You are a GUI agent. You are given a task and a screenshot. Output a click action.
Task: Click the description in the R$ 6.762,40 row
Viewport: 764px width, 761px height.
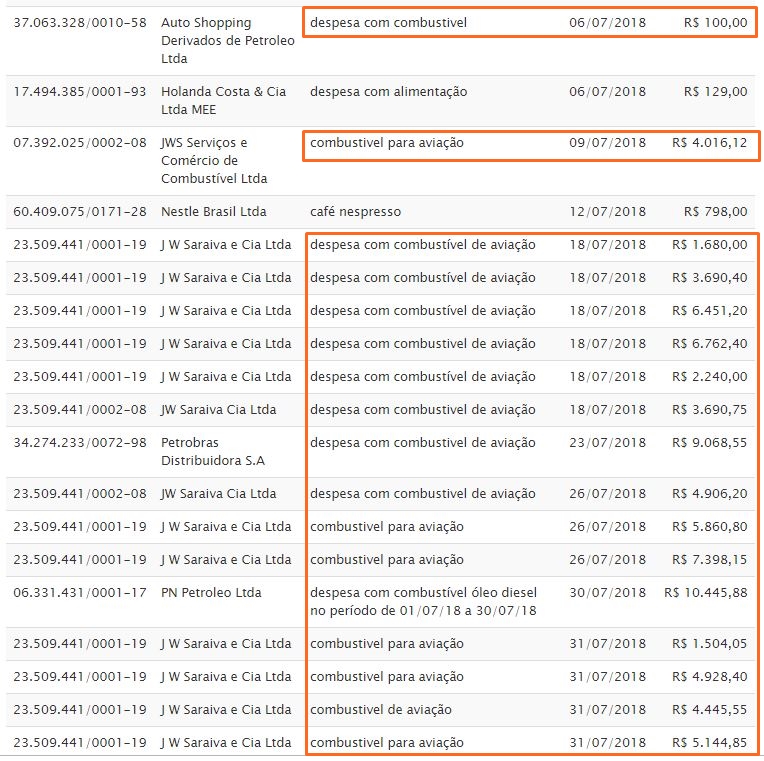point(422,343)
